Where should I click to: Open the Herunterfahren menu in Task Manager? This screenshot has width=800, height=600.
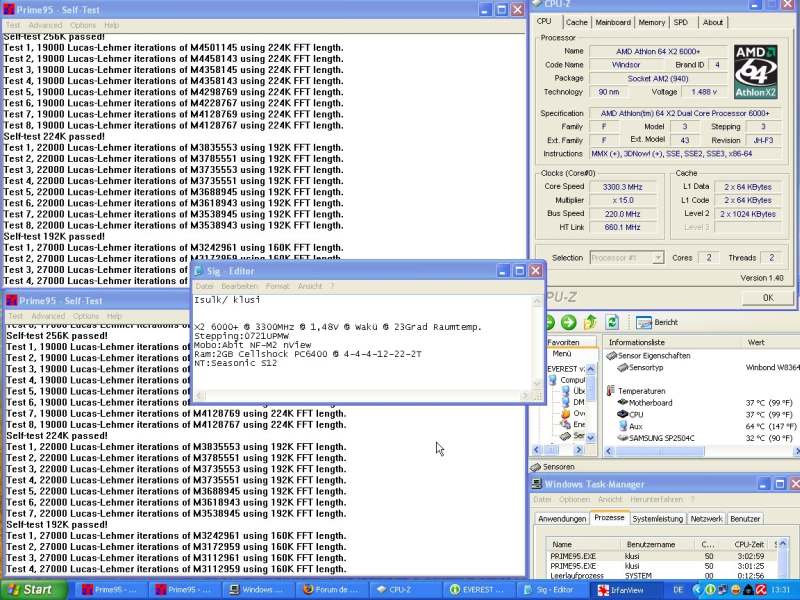(x=656, y=499)
